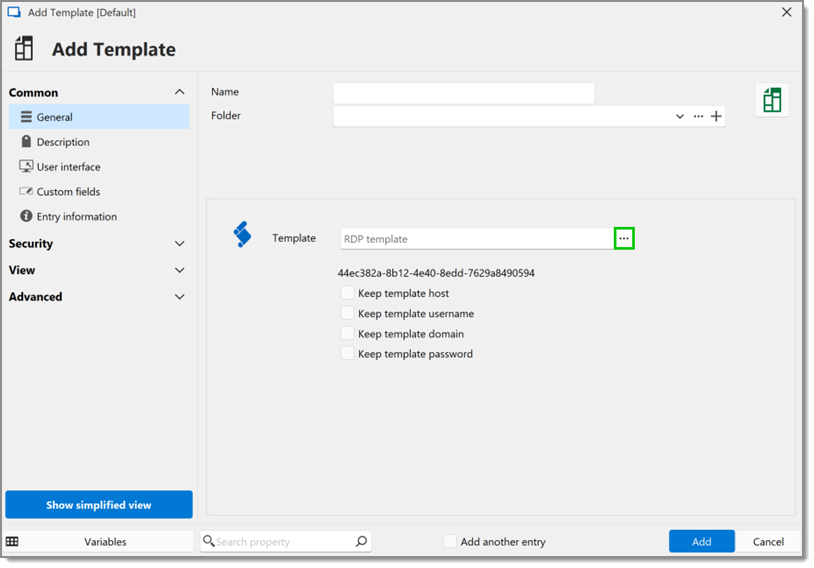The width and height of the screenshot is (814, 568).
Task: Open template browse ellipsis button
Action: pos(624,238)
